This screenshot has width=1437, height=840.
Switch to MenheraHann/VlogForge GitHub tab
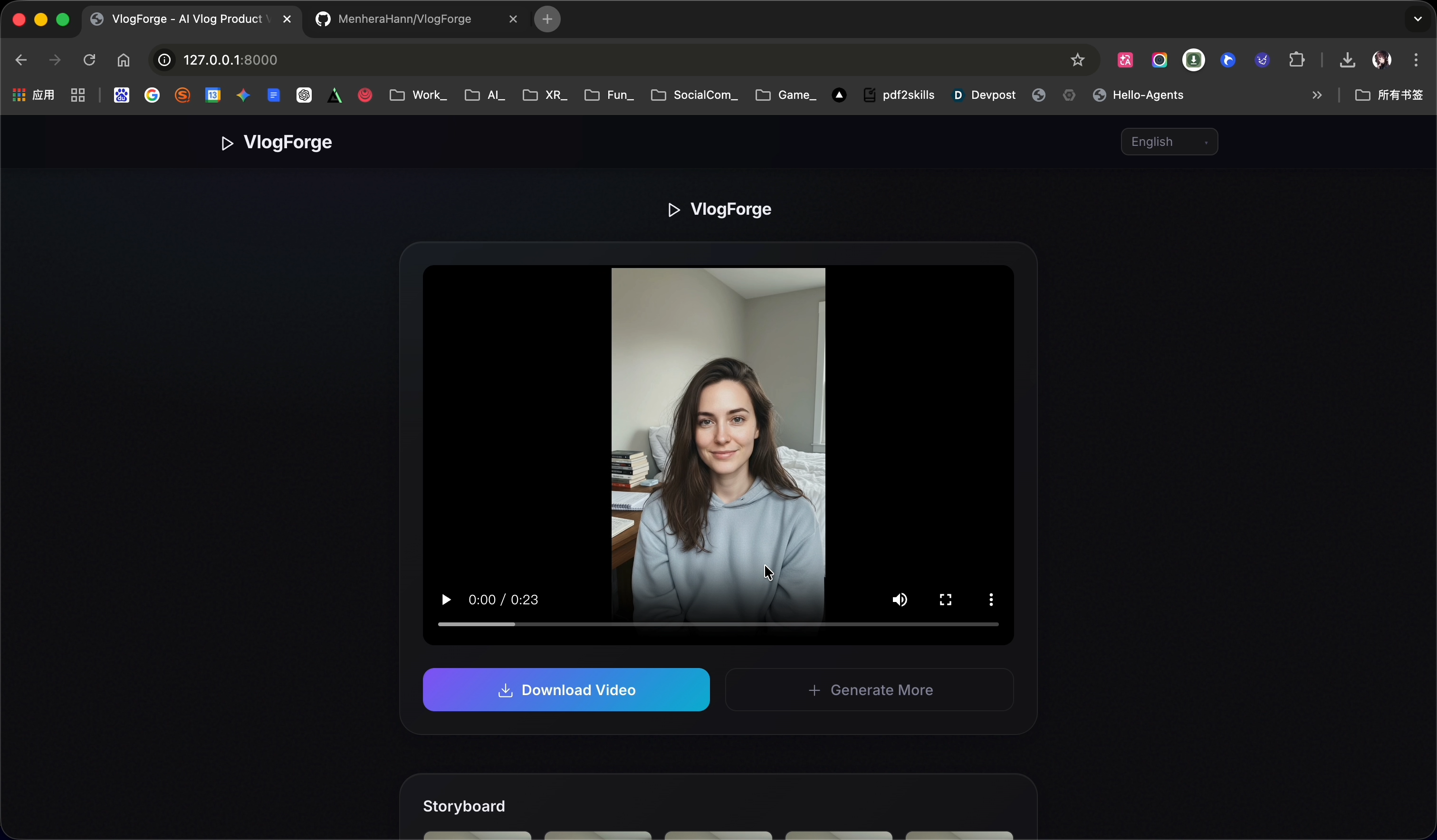pos(405,19)
